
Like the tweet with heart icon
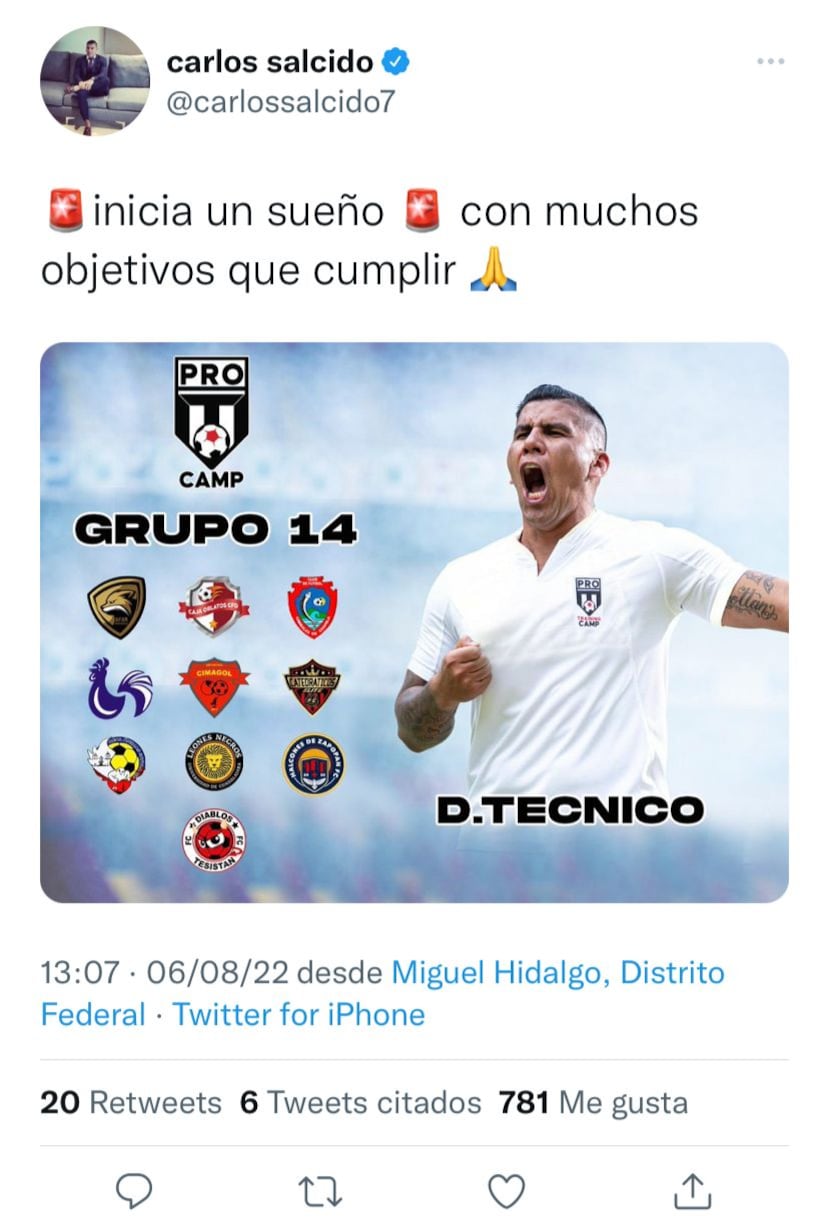coord(507,1190)
